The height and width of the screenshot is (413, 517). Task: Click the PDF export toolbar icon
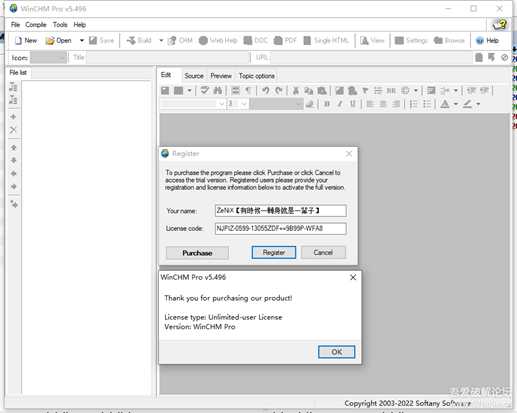click(278, 41)
